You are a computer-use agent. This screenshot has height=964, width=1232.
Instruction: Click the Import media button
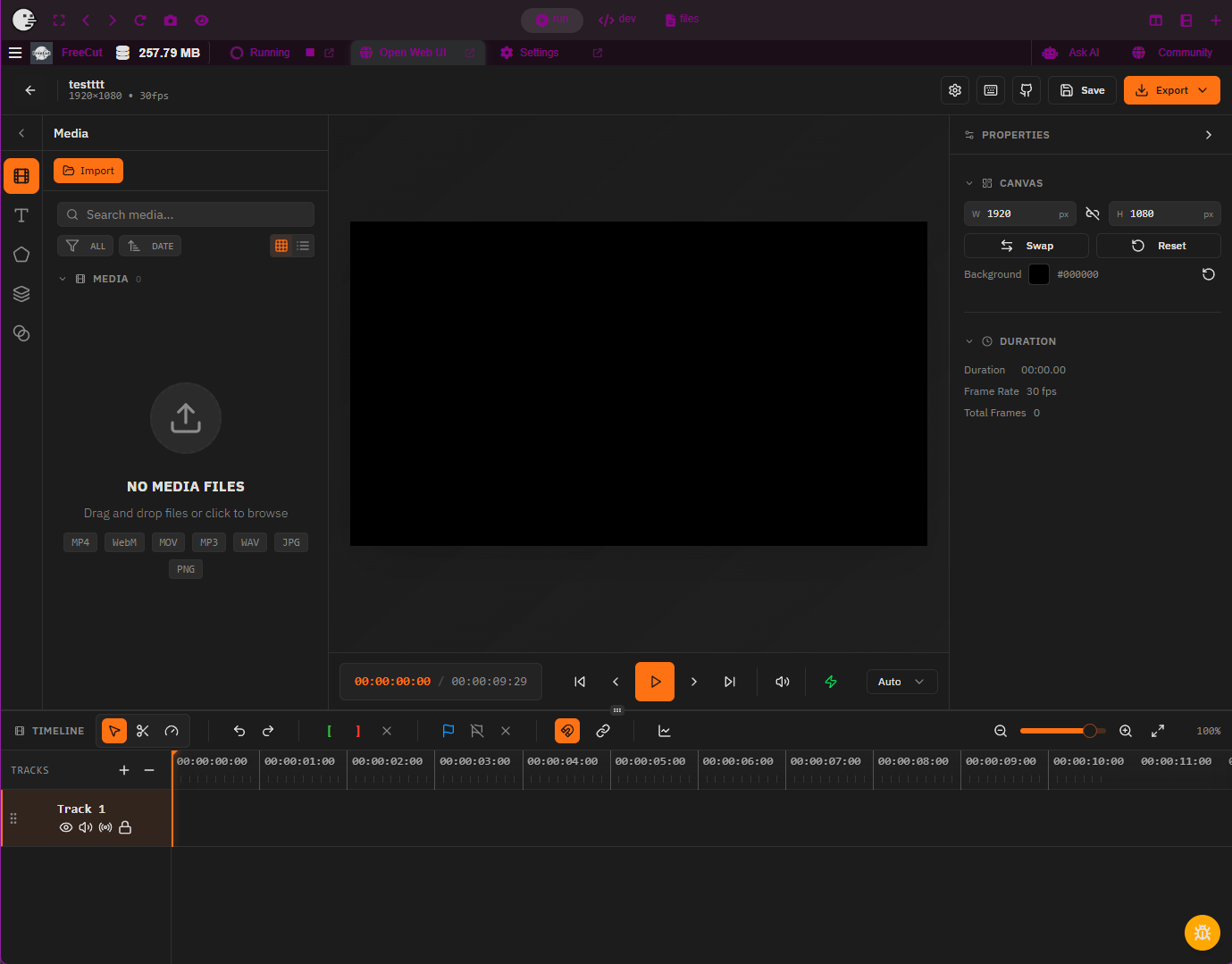[x=88, y=171]
